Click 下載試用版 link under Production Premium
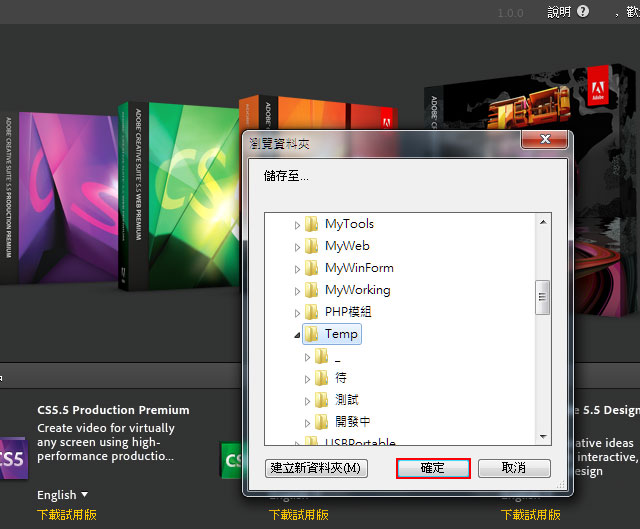Image resolution: width=640 pixels, height=529 pixels. [x=67, y=515]
